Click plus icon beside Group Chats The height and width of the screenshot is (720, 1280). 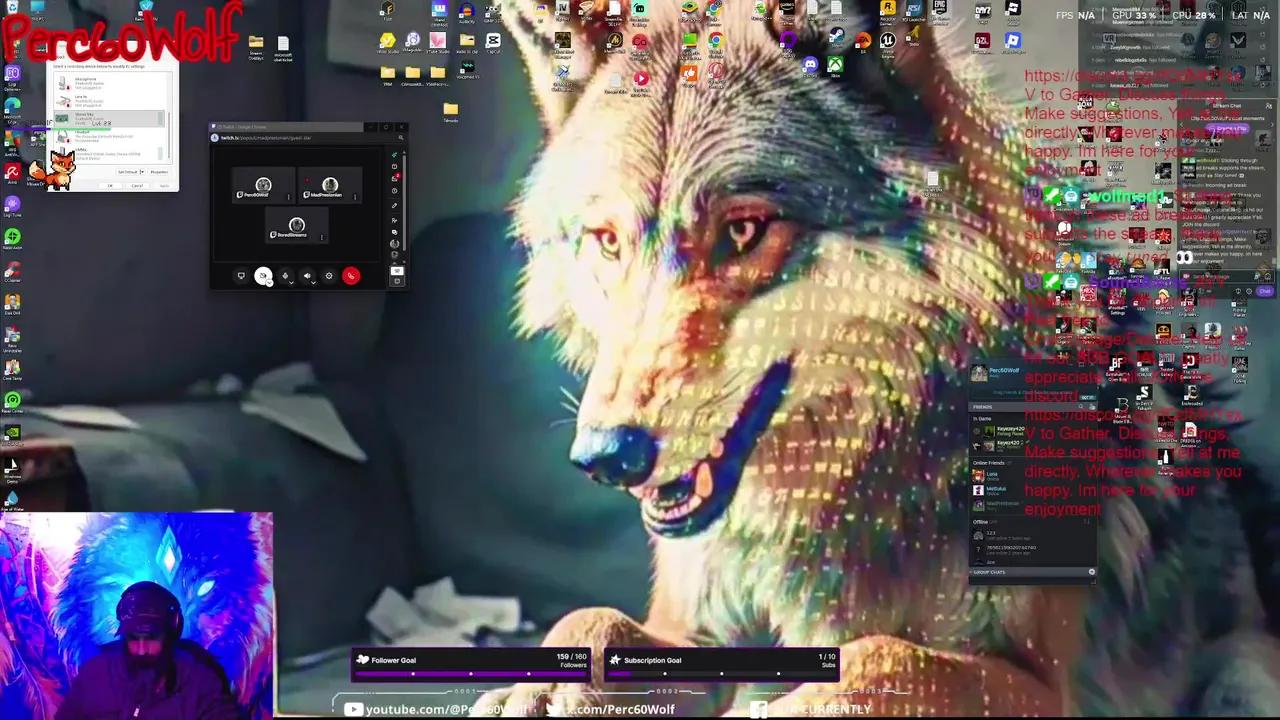tap(1091, 572)
